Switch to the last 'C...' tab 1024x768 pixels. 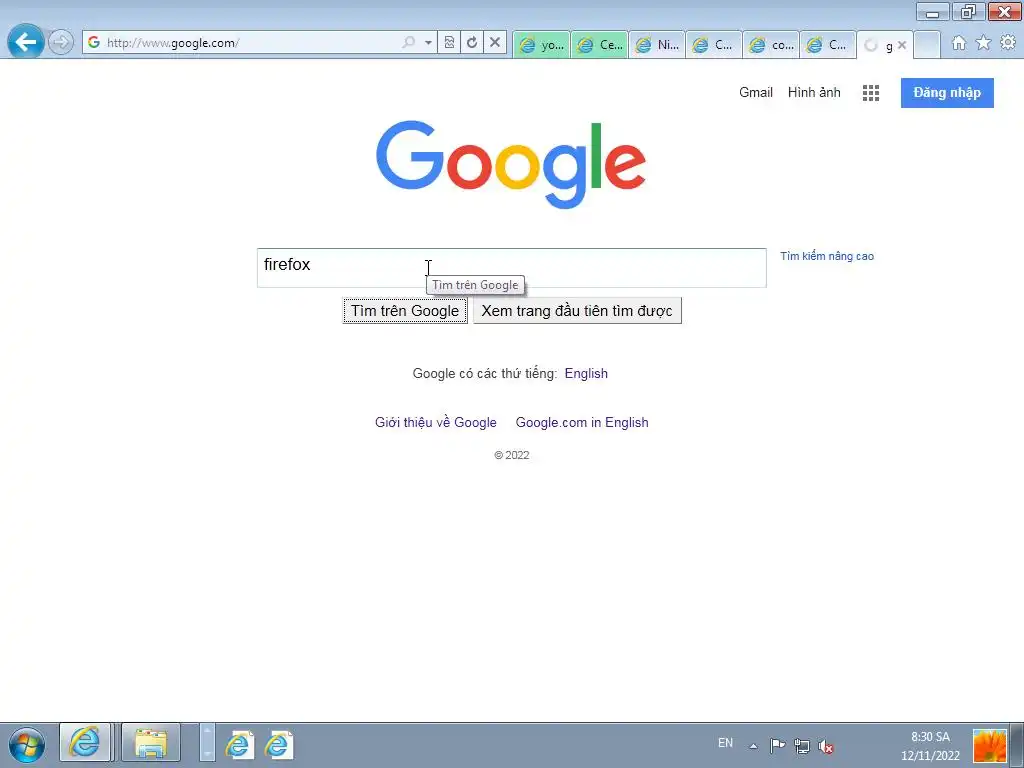pyautogui.click(x=828, y=44)
